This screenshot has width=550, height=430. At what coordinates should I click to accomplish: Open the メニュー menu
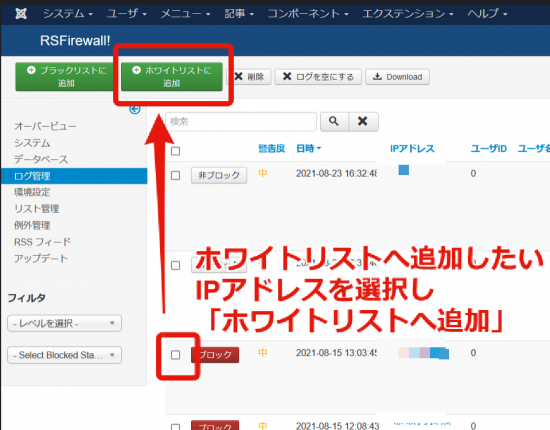185,14
